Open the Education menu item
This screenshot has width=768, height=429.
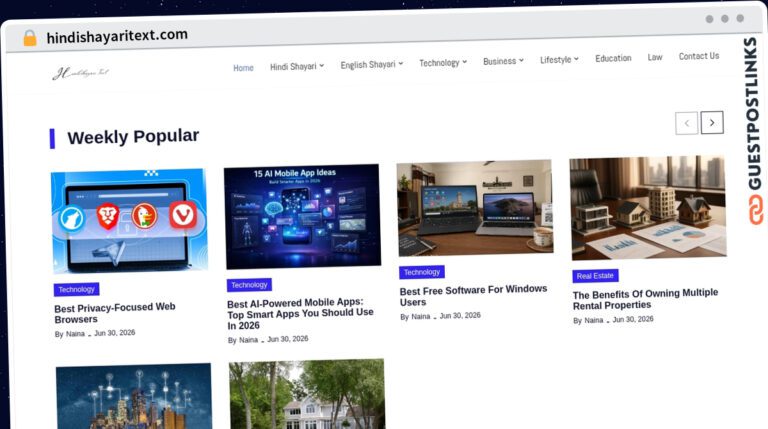tap(613, 58)
